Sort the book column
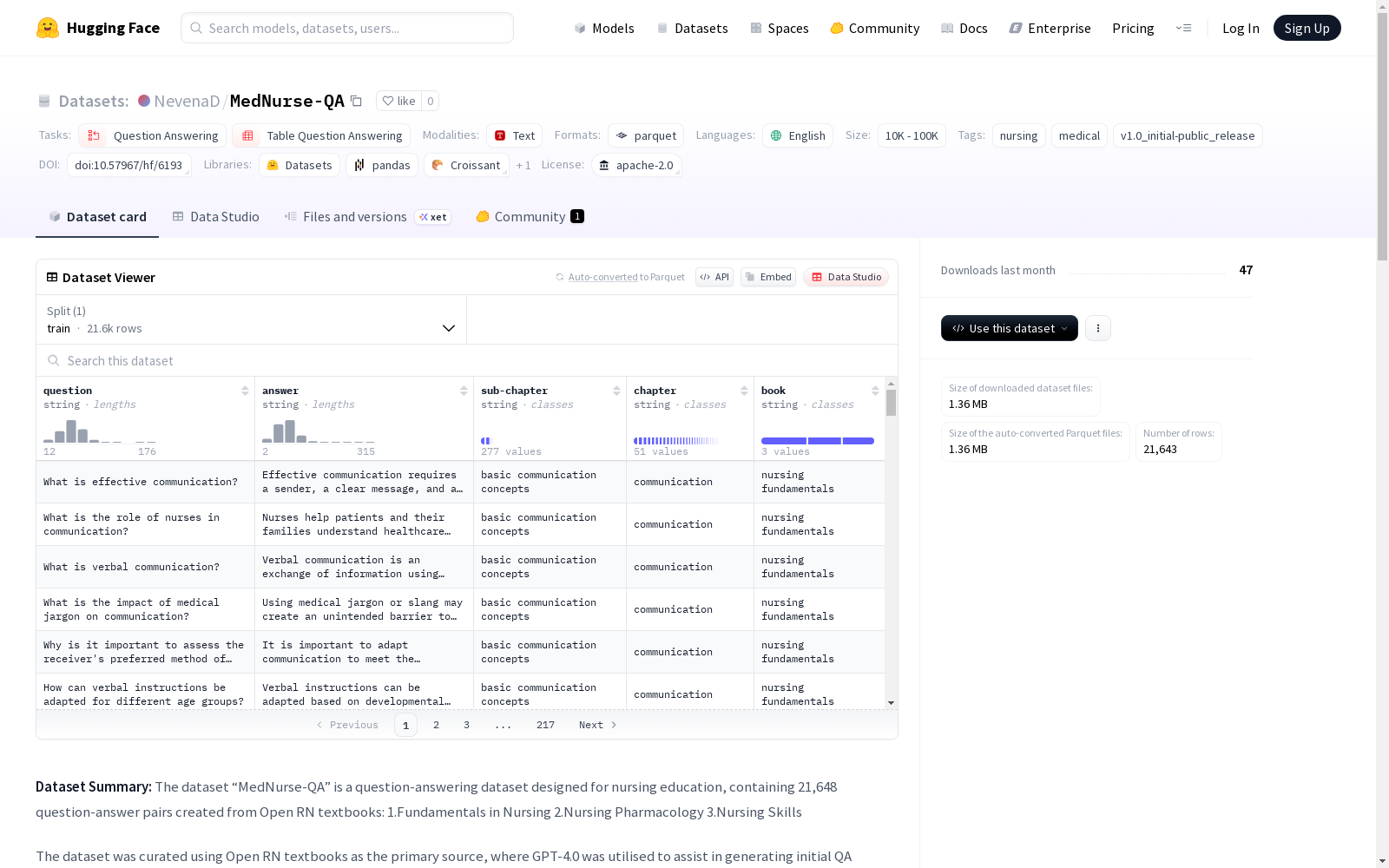1389x868 pixels. (875, 391)
